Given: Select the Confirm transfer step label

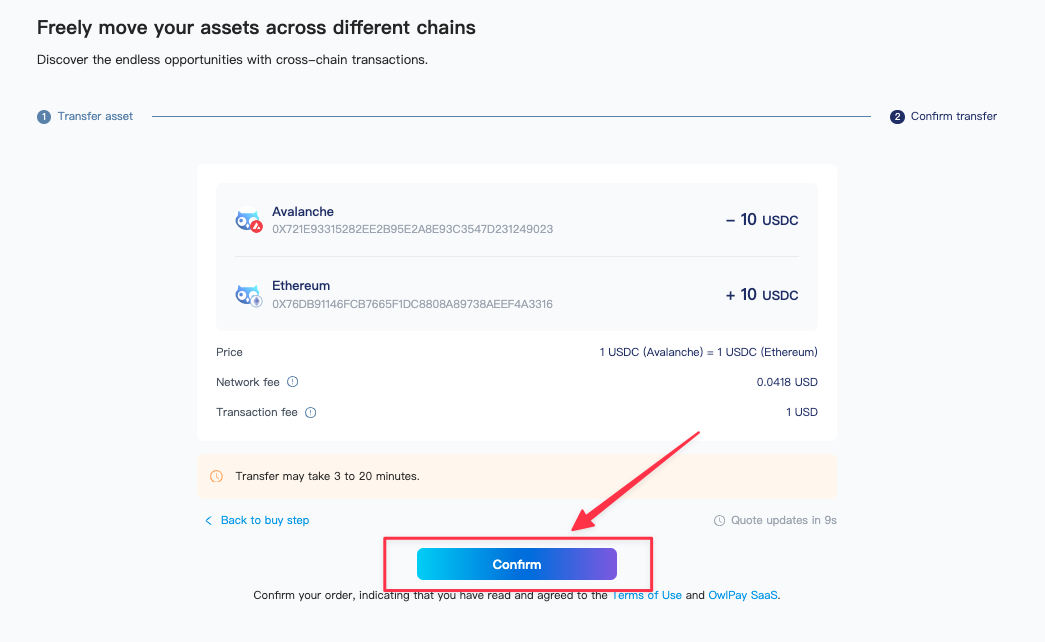Looking at the screenshot, I should pyautogui.click(x=953, y=117).
